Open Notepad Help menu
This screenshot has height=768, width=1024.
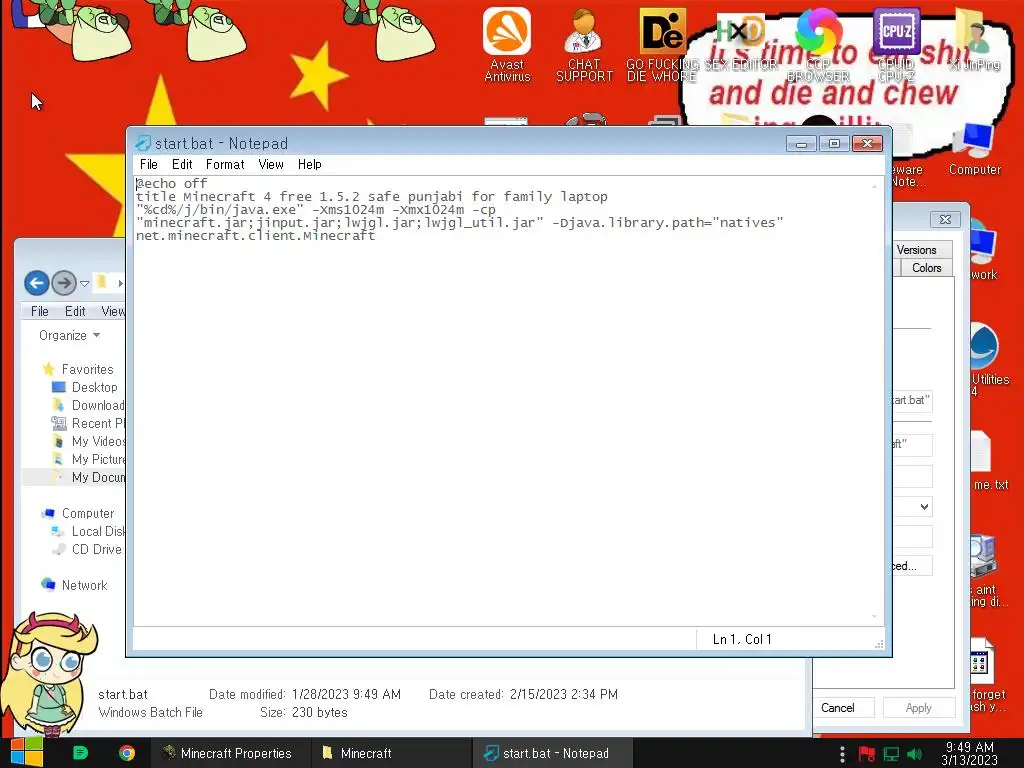(310, 165)
